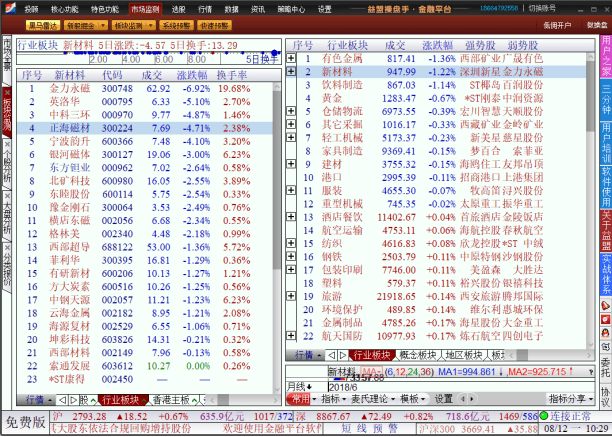Viewport: 612px width, 437px height.
Task: Open 关于益盟 in the right sidebar
Action: click(x=606, y=231)
